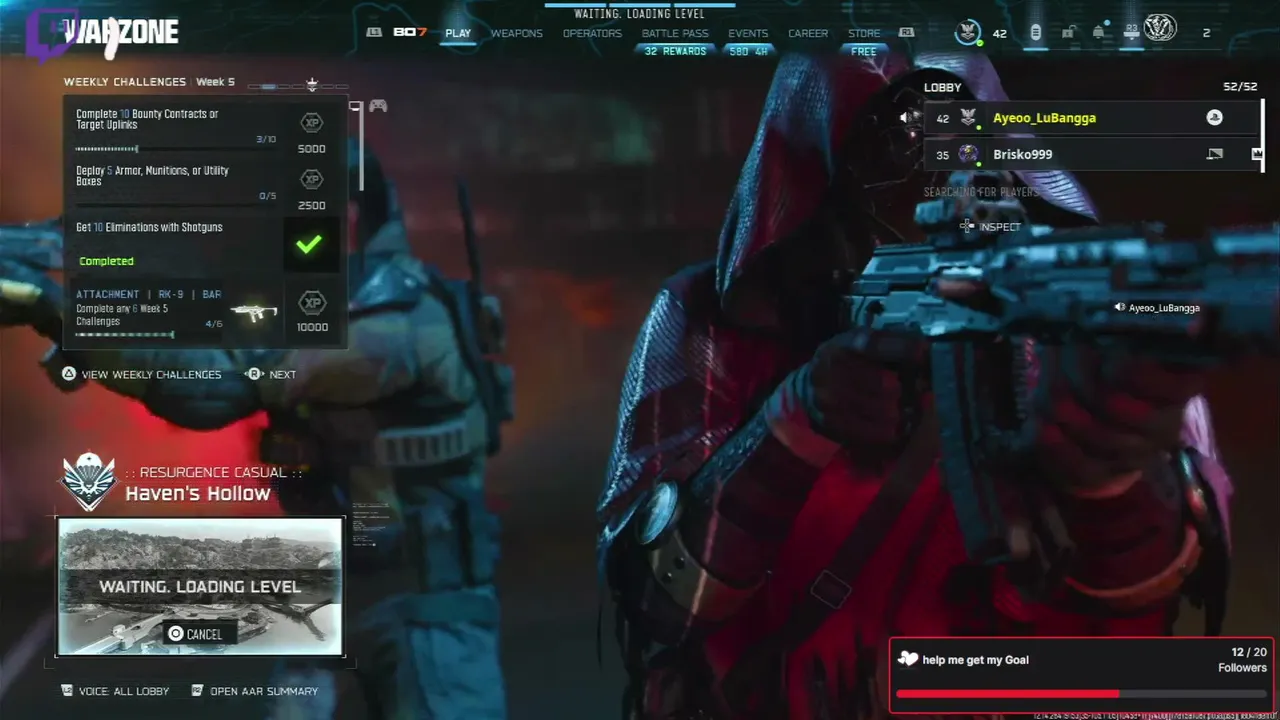Click the 32 REWARDS badge under Battle Pass
Viewport: 1280px width, 720px height.
point(675,51)
